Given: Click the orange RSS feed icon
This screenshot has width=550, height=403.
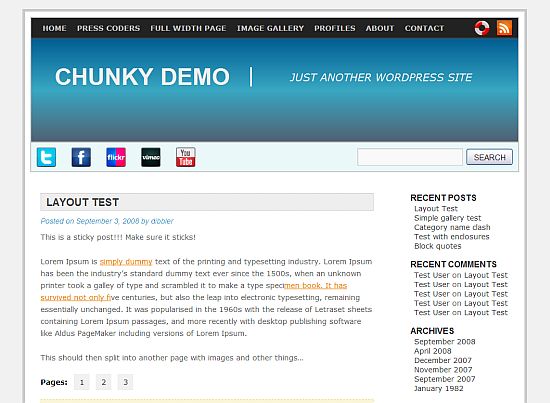Looking at the screenshot, I should tap(504, 28).
